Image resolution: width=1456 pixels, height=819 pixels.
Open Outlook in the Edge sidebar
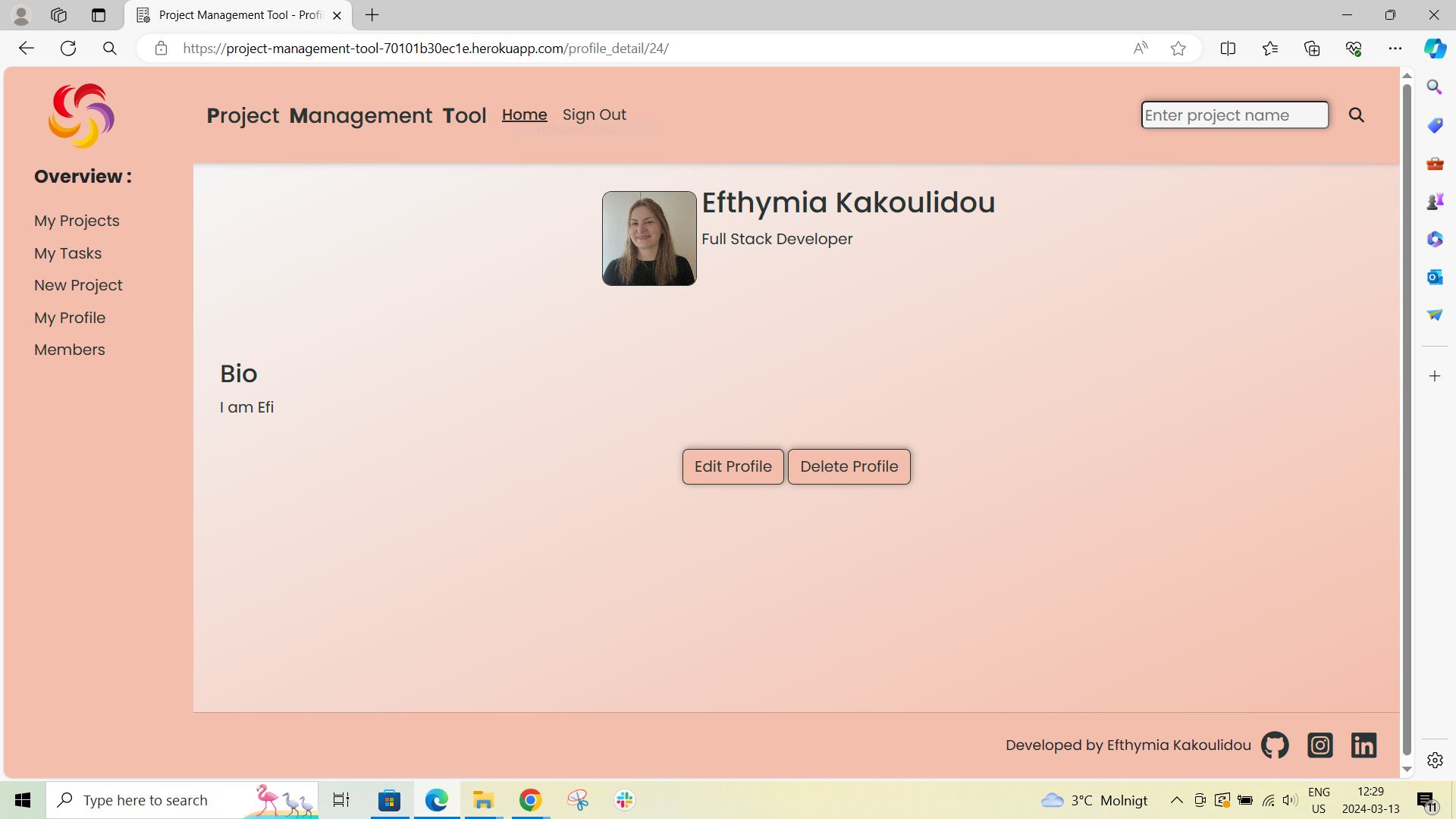pyautogui.click(x=1434, y=277)
